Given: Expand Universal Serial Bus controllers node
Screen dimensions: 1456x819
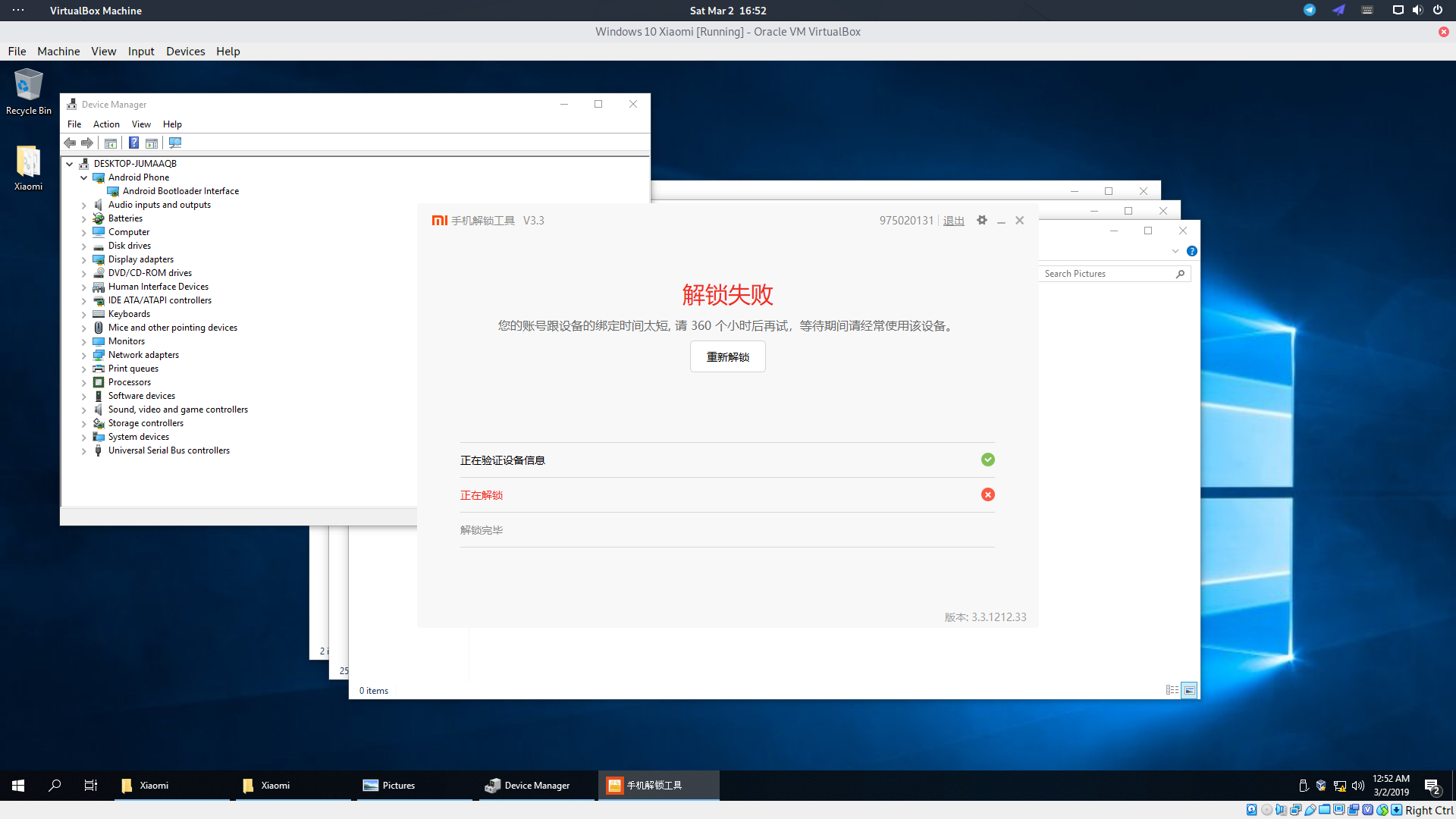Looking at the screenshot, I should (84, 450).
